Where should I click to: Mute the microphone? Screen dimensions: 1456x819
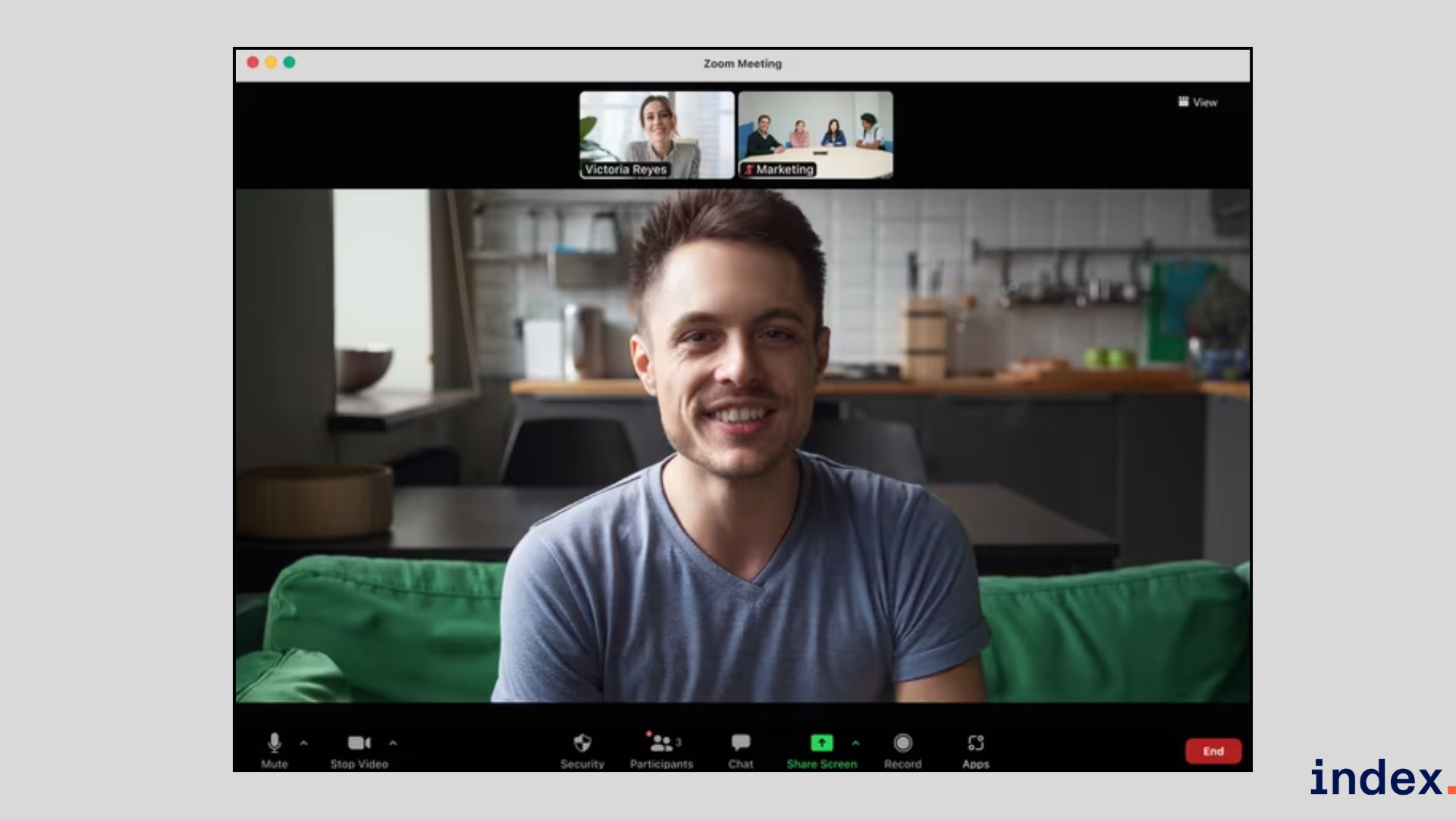(275, 745)
